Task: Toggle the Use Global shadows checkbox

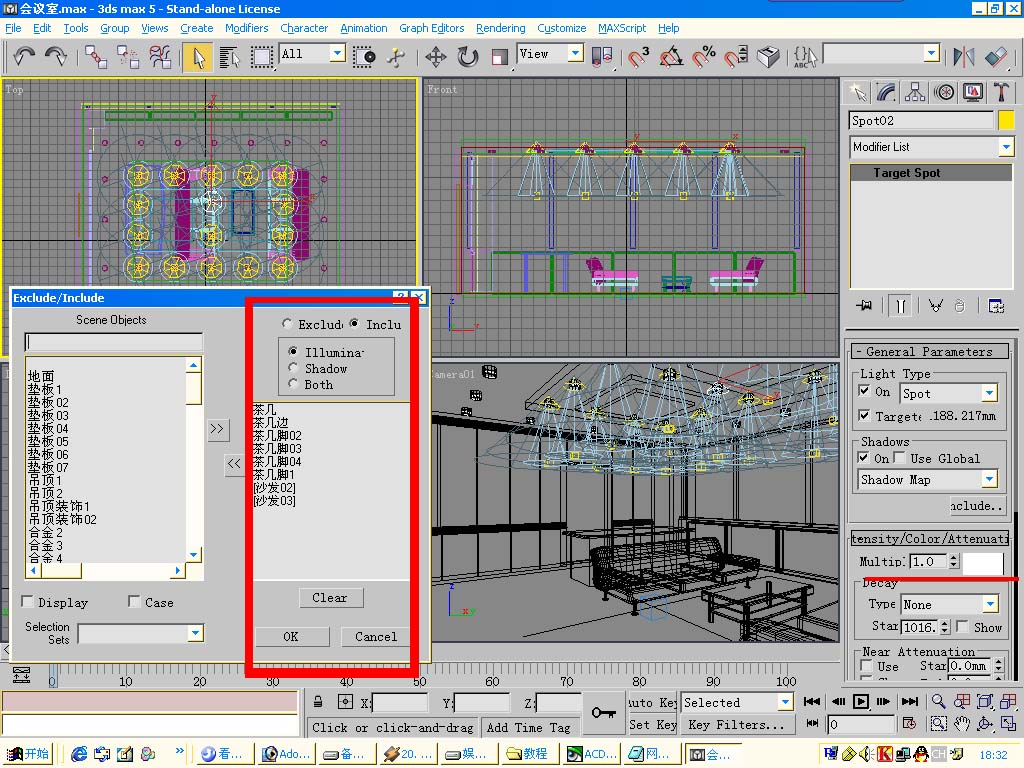Action: pyautogui.click(x=900, y=458)
